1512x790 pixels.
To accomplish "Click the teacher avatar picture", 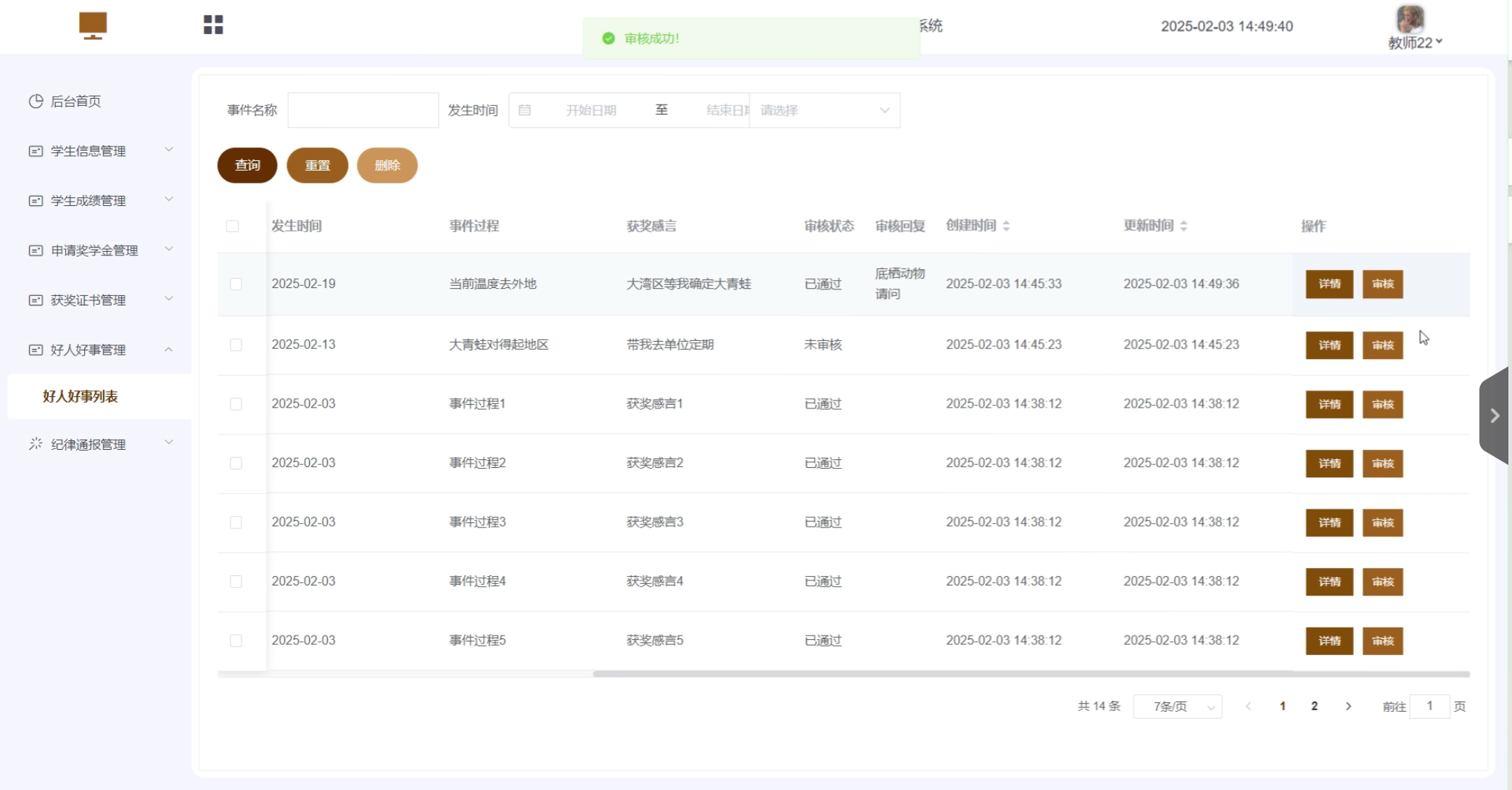I will tap(1410, 18).
